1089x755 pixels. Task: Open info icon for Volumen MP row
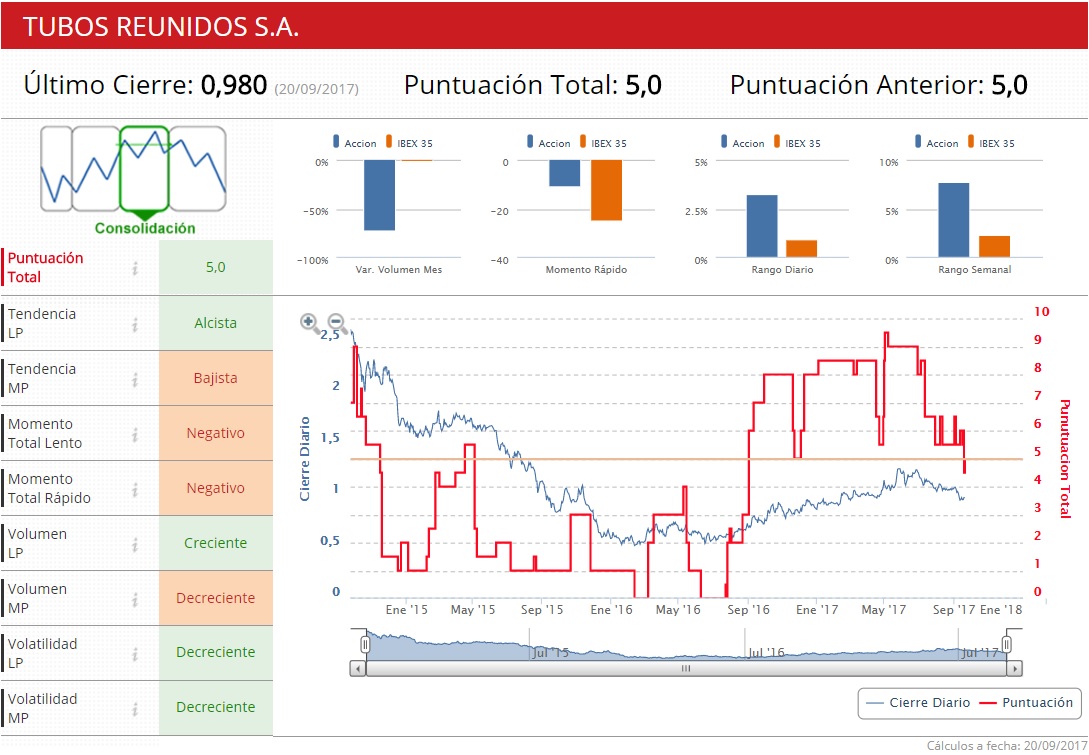pyautogui.click(x=135, y=599)
